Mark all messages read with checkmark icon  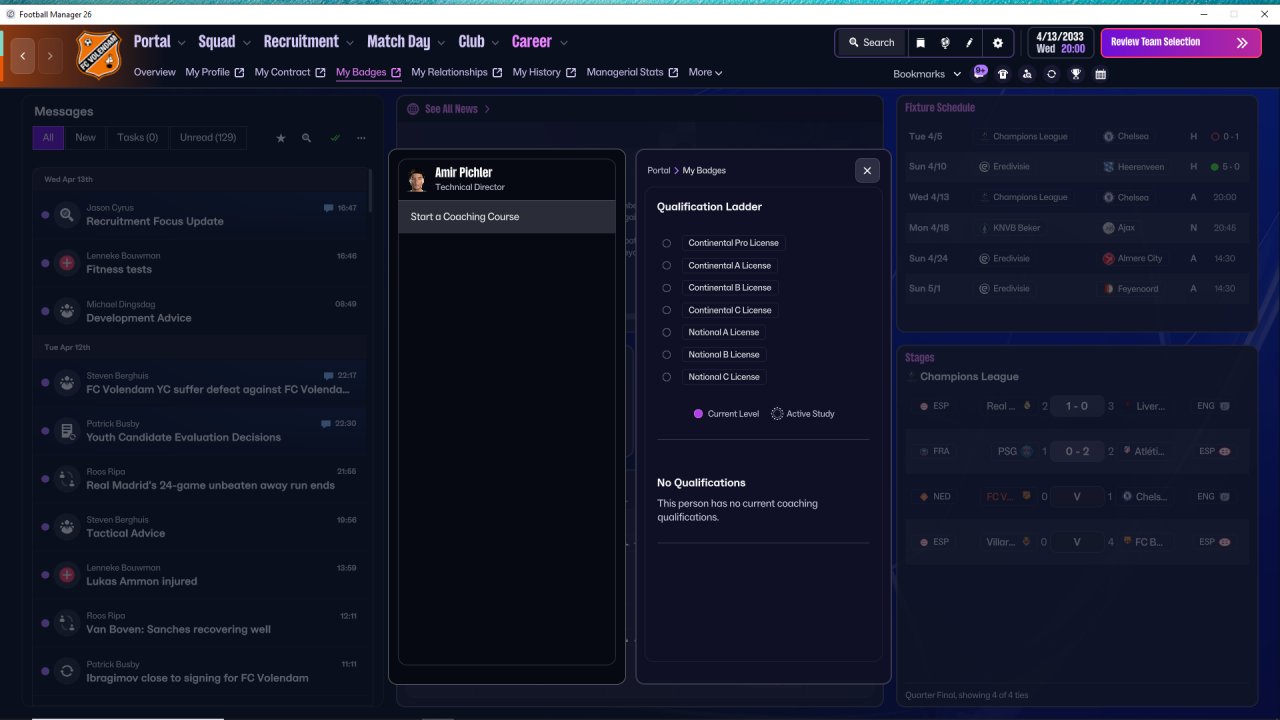point(335,138)
